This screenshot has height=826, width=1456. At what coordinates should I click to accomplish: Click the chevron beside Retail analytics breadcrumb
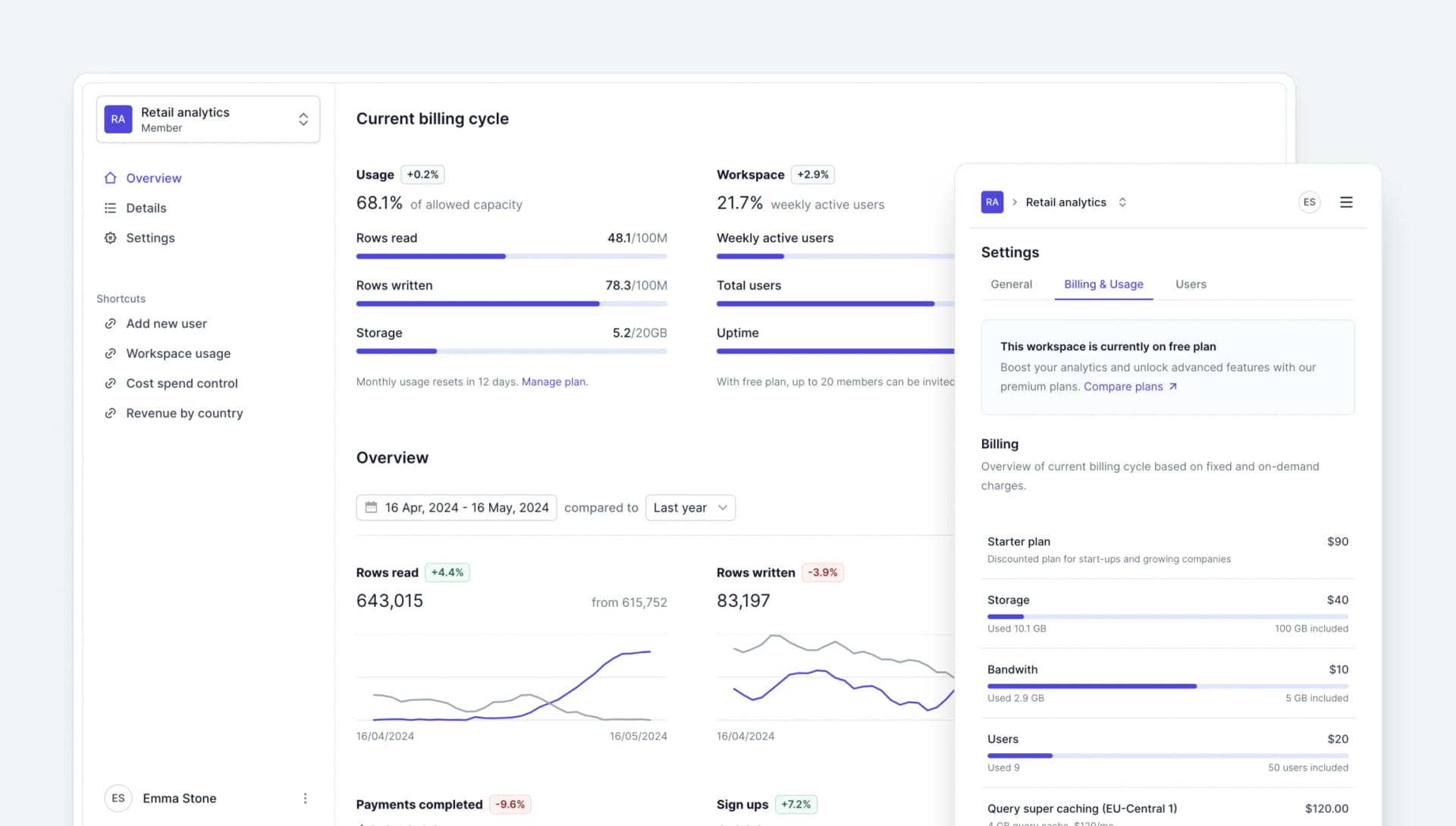point(1123,202)
